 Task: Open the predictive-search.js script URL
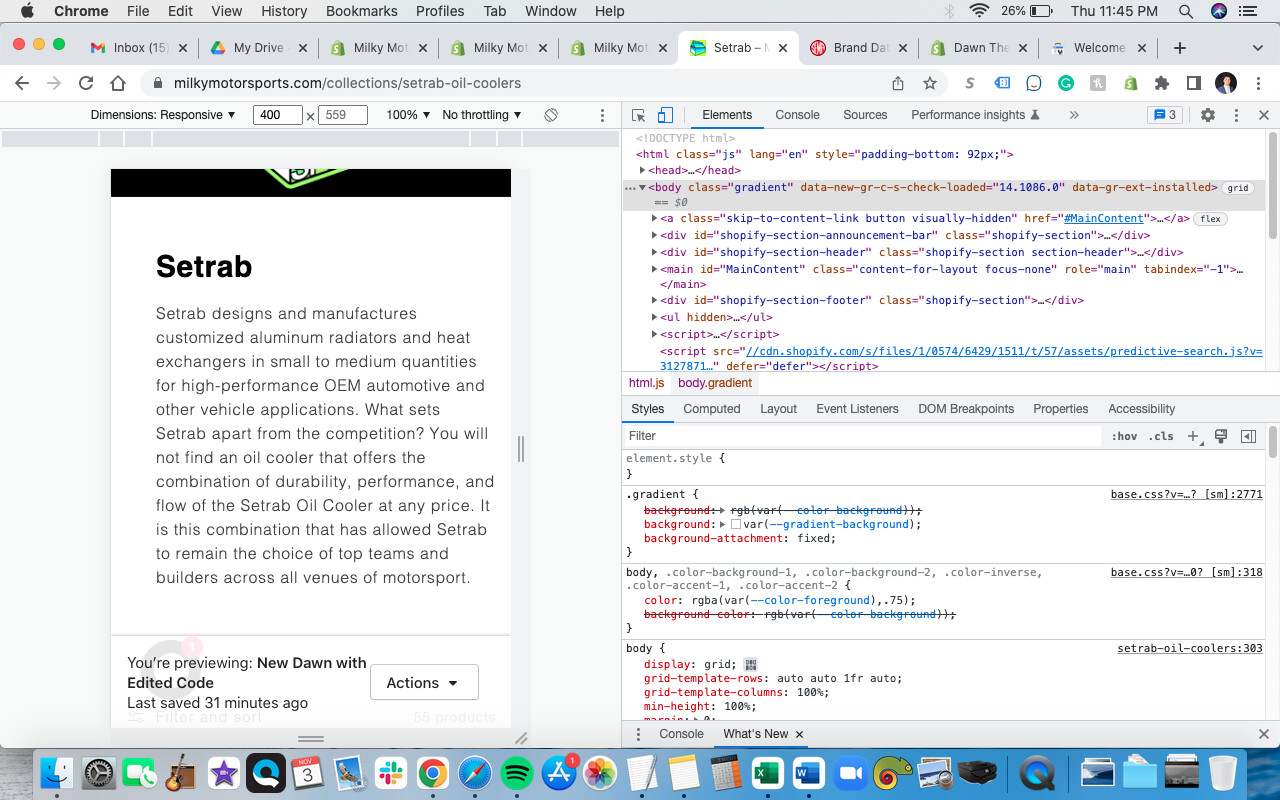[x=1004, y=351]
